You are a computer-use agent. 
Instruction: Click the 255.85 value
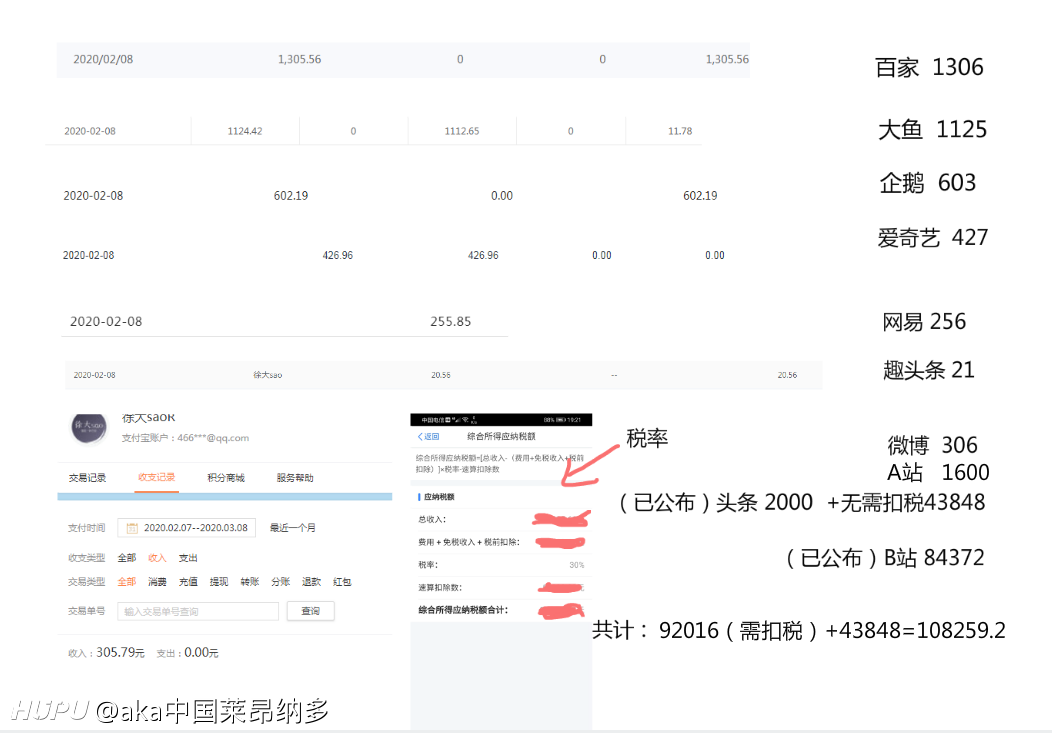(x=451, y=321)
